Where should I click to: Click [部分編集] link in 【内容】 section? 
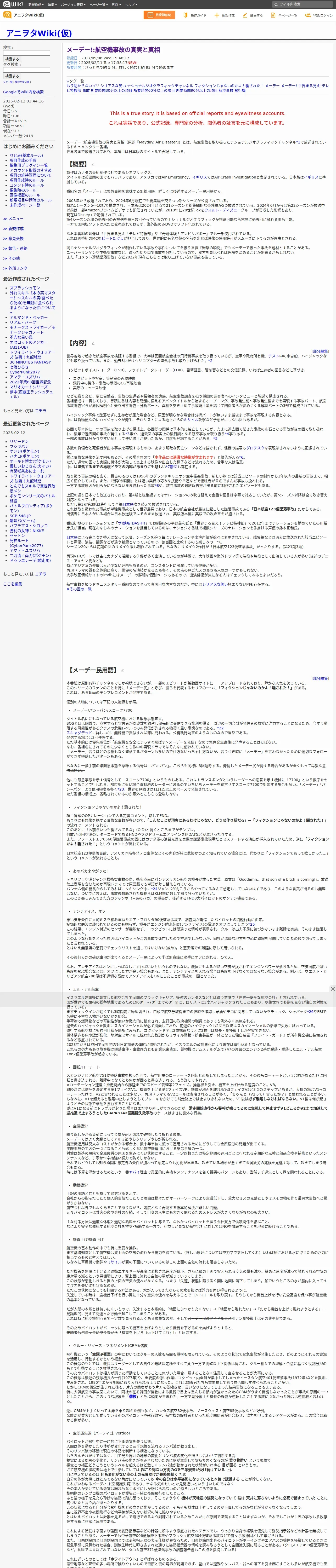[x=320, y=351]
